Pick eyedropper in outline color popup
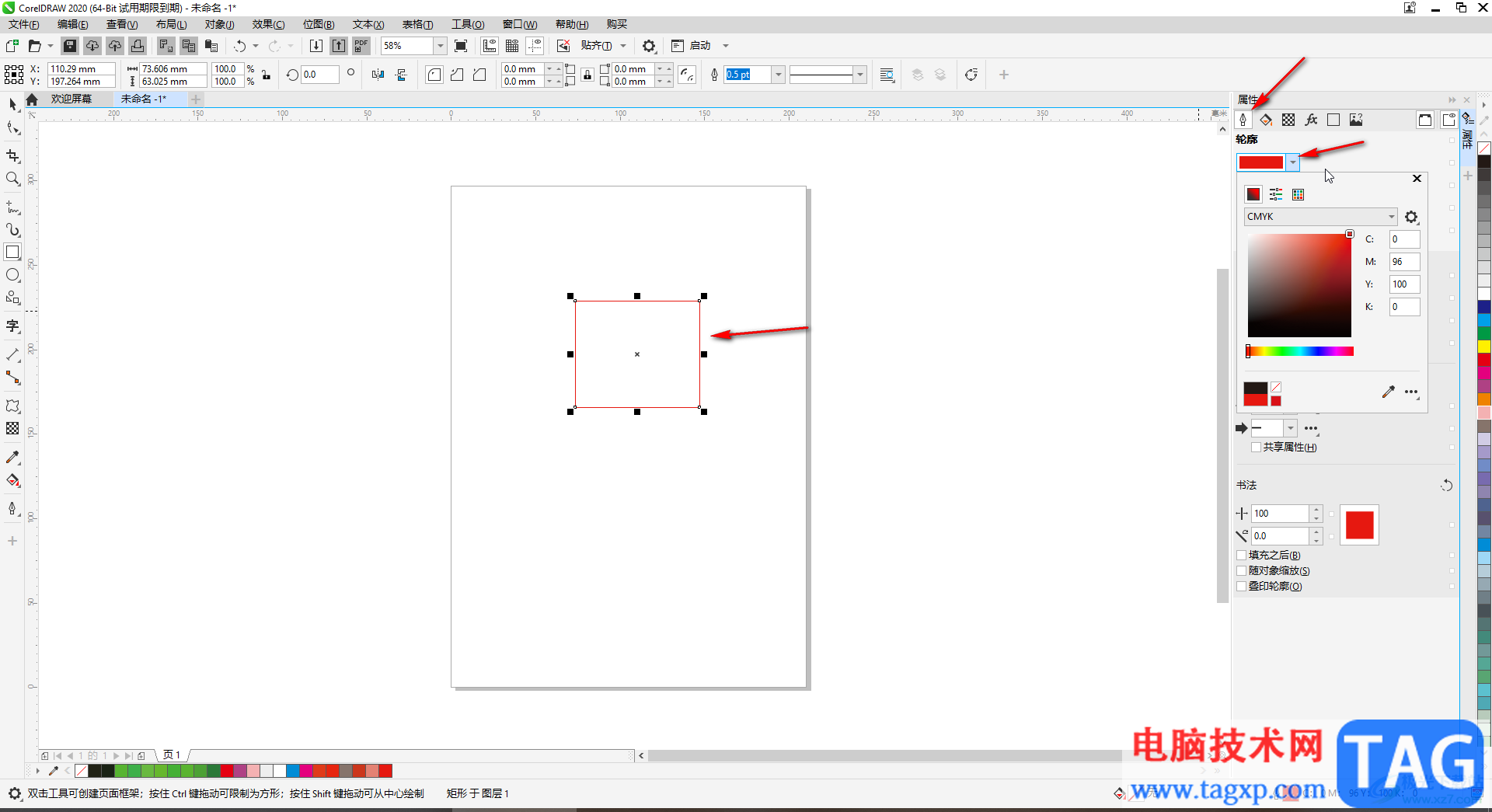 [1388, 392]
